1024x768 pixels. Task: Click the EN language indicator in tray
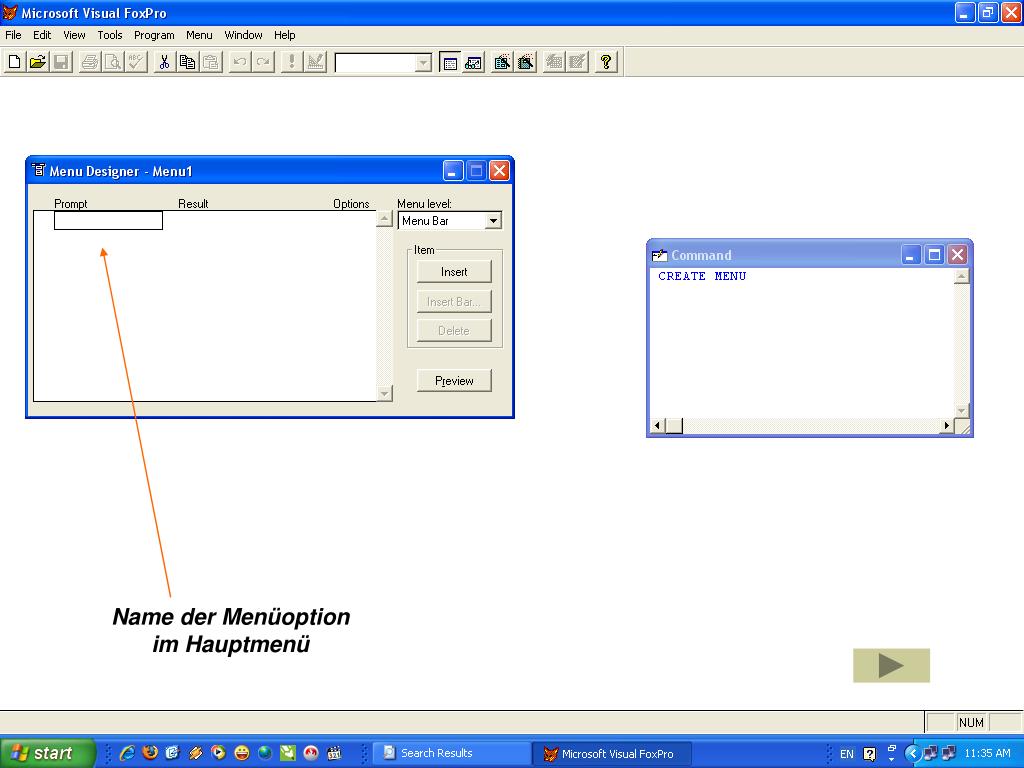pos(846,754)
